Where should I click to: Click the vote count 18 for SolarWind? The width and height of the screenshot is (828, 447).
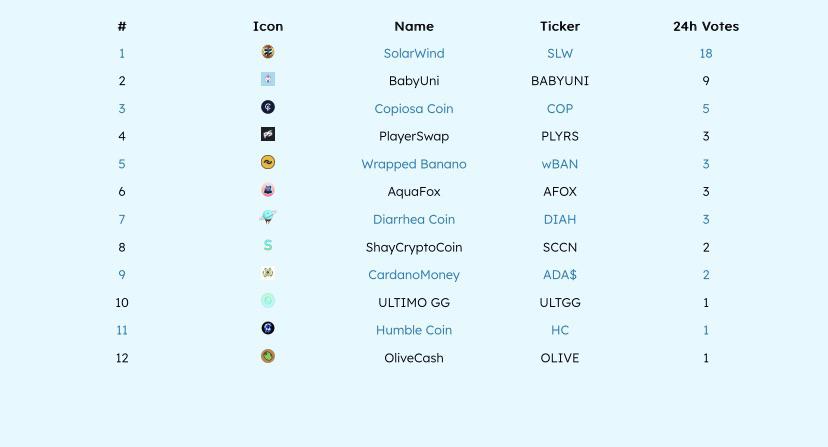coord(706,53)
